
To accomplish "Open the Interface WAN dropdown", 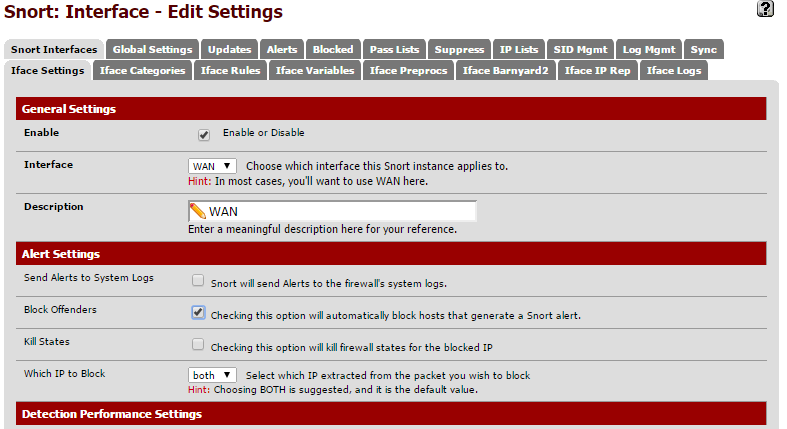I will pos(212,166).
